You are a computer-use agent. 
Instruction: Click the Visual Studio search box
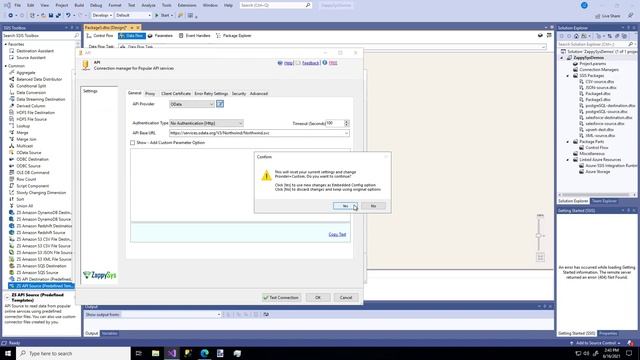coord(276,5)
